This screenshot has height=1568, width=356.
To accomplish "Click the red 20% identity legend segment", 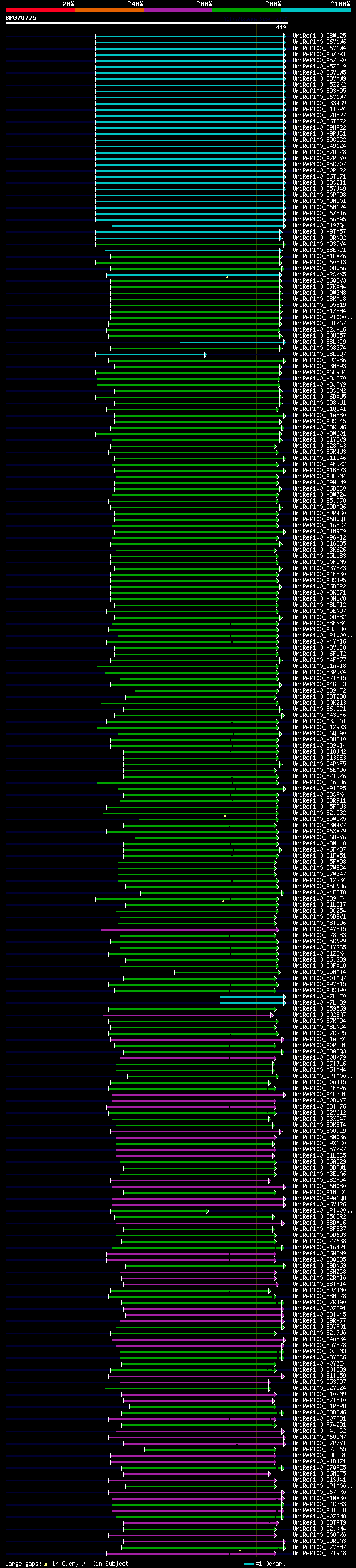I will (x=39, y=10).
